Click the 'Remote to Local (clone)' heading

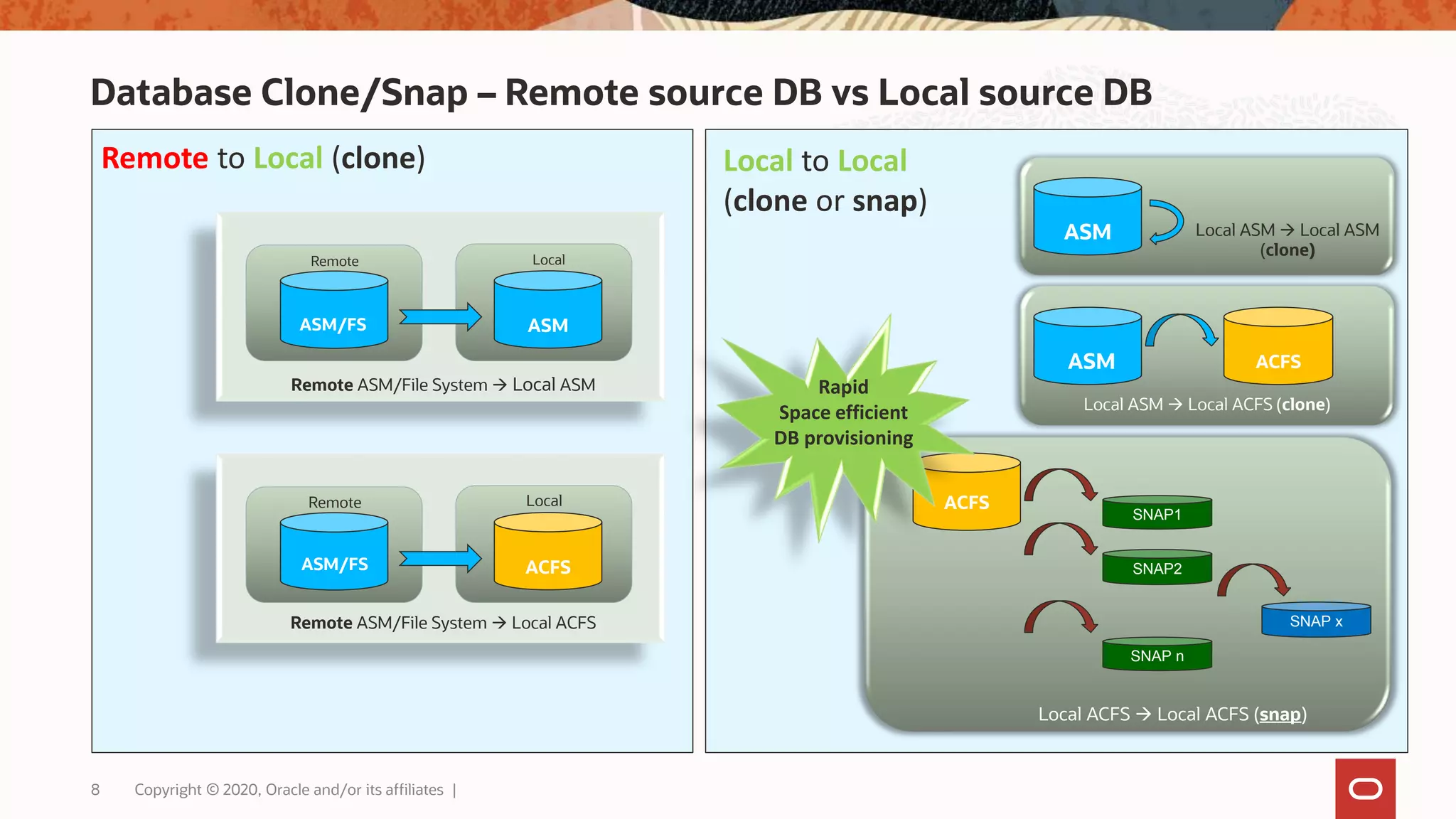tap(263, 158)
